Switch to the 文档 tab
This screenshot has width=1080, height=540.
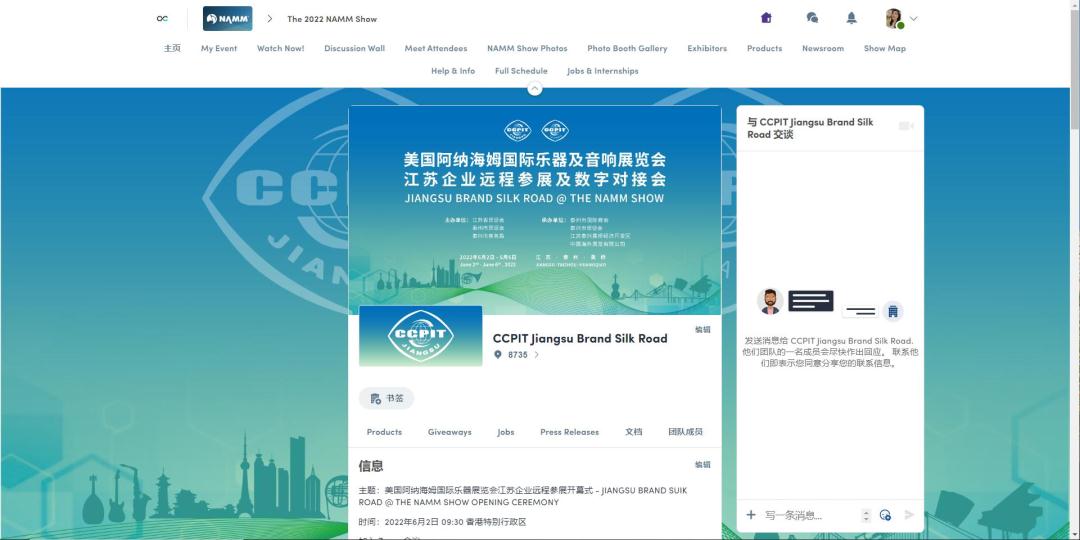point(634,432)
